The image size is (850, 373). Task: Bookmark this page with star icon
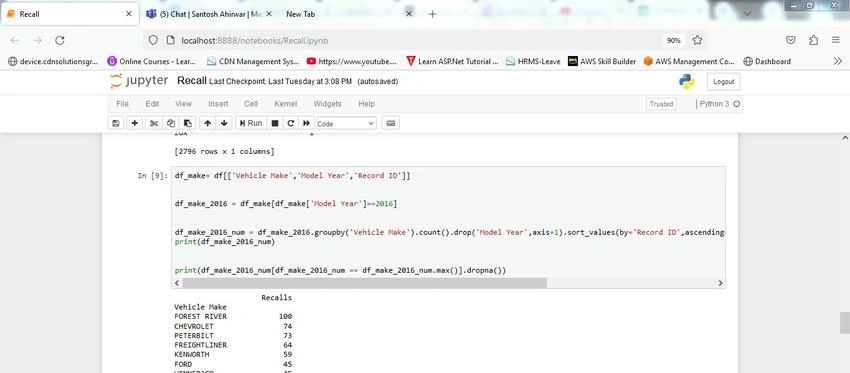coord(697,40)
